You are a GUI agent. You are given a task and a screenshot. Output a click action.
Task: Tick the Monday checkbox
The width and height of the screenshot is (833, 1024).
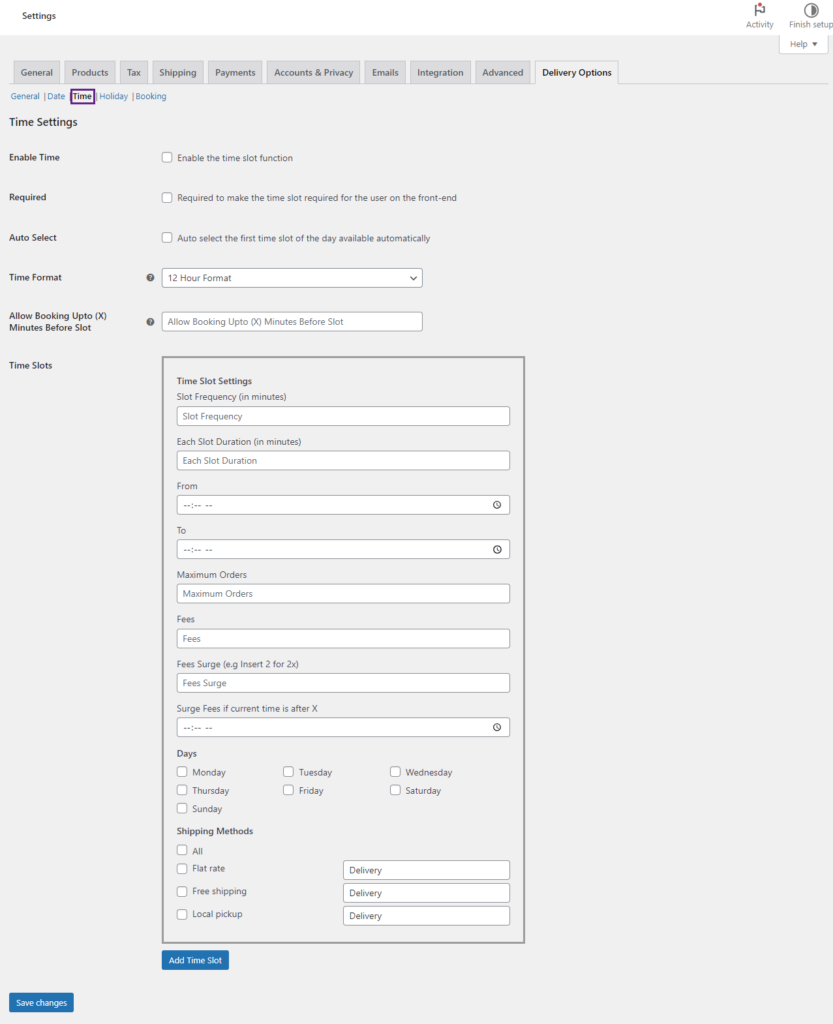(x=182, y=772)
